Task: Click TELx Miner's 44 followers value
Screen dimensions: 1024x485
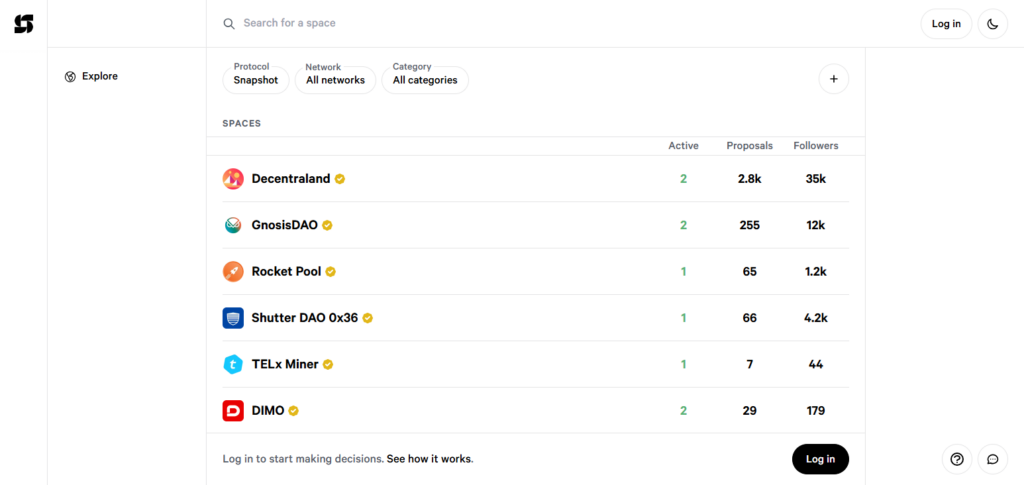Action: point(816,364)
